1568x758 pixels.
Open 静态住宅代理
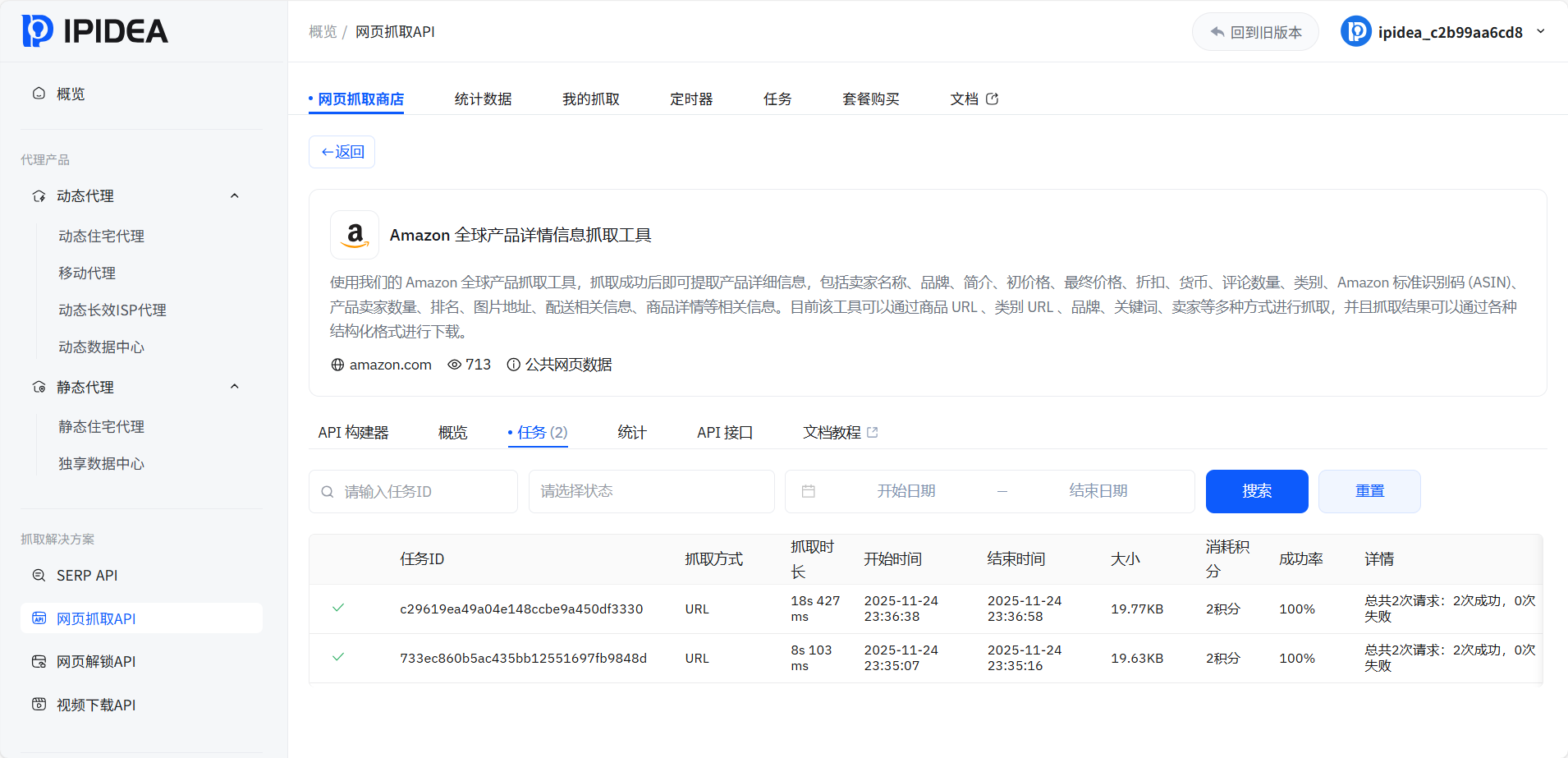pyautogui.click(x=101, y=427)
